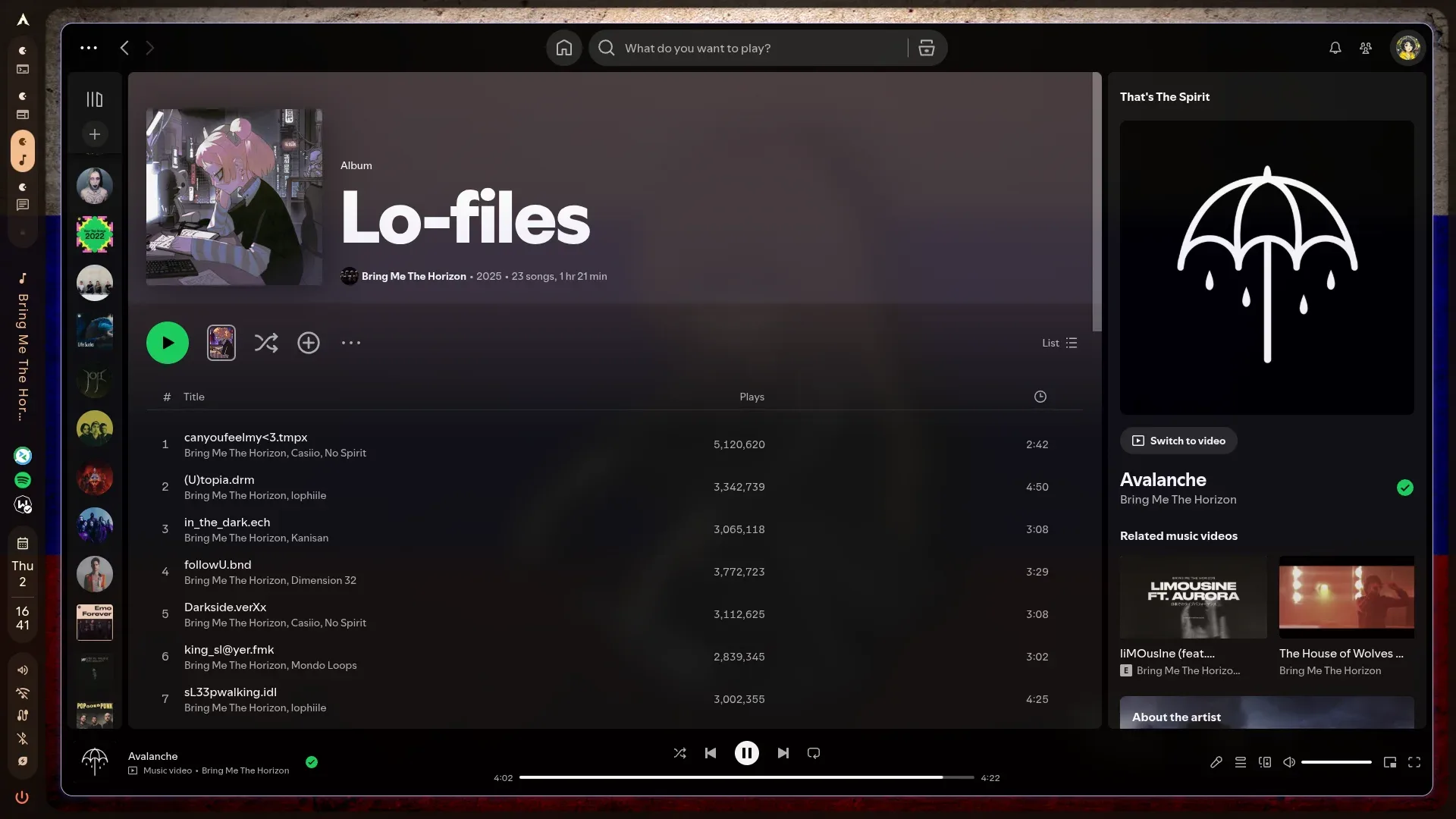
Task: Adjust the volume slider
Action: (x=1336, y=762)
